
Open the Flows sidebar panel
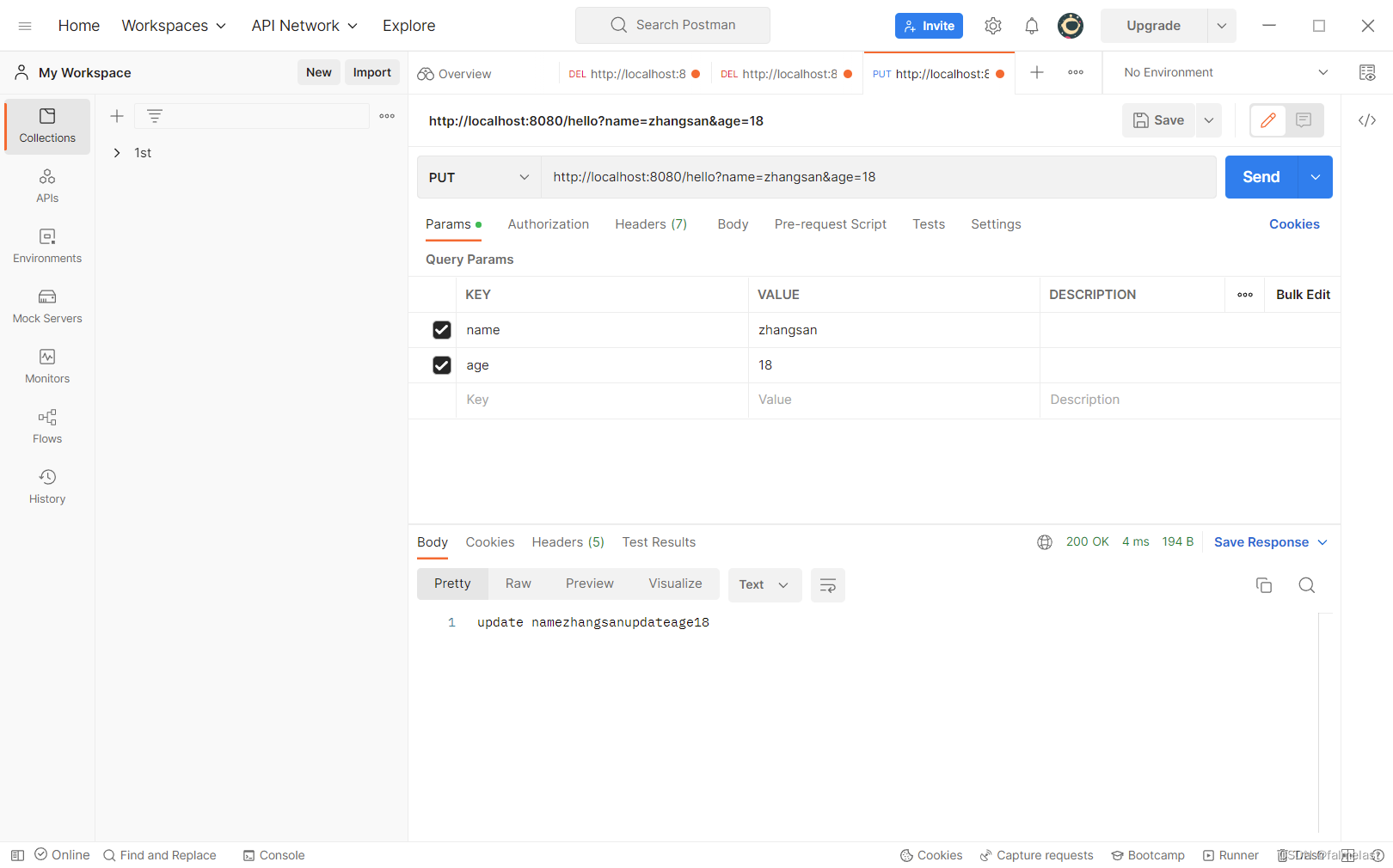pos(47,427)
